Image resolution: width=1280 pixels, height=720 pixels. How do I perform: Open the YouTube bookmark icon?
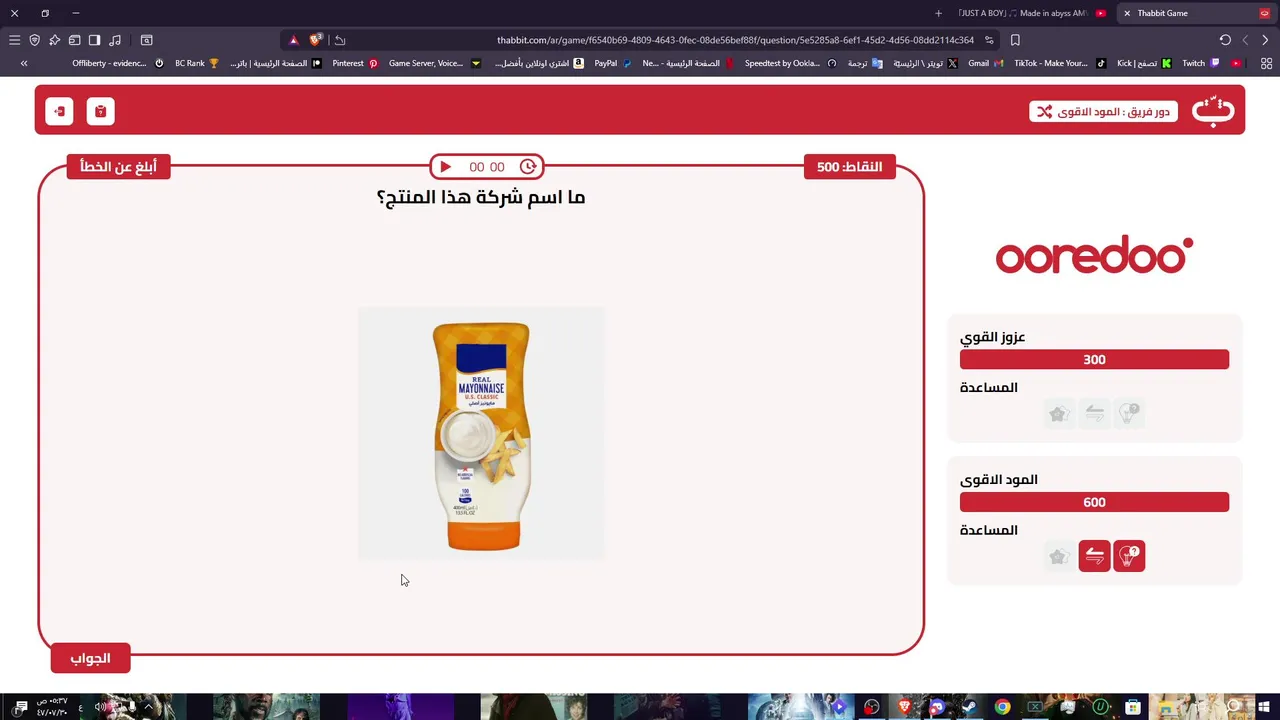[x=1237, y=63]
